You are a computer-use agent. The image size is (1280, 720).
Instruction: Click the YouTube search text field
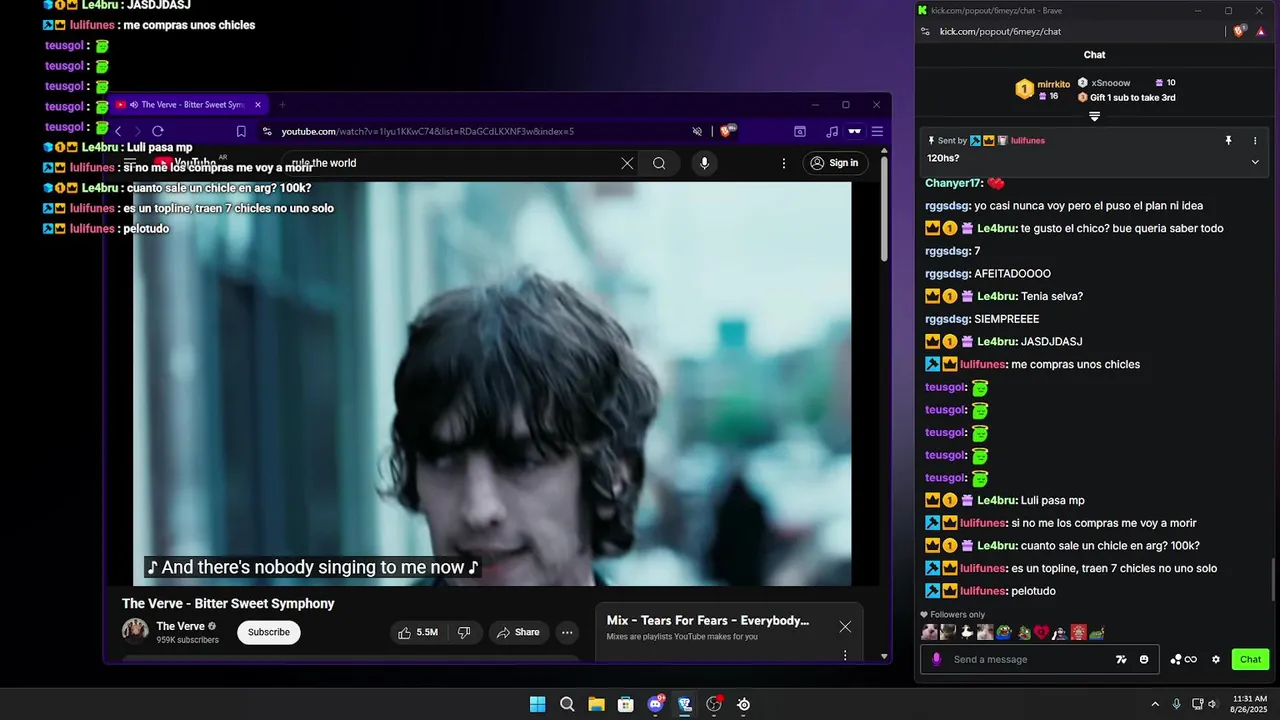coord(450,163)
